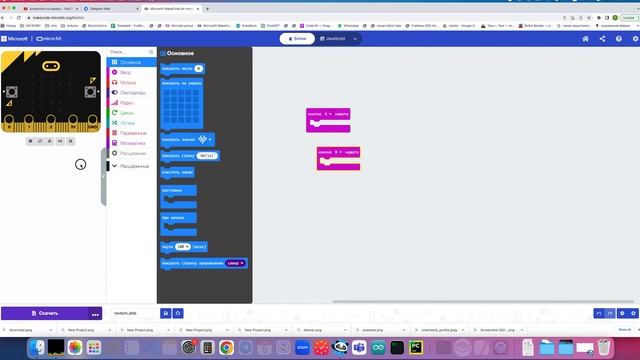The height and width of the screenshot is (360, 640).
Task: Open Finder from the dock
Action: (x=37, y=347)
